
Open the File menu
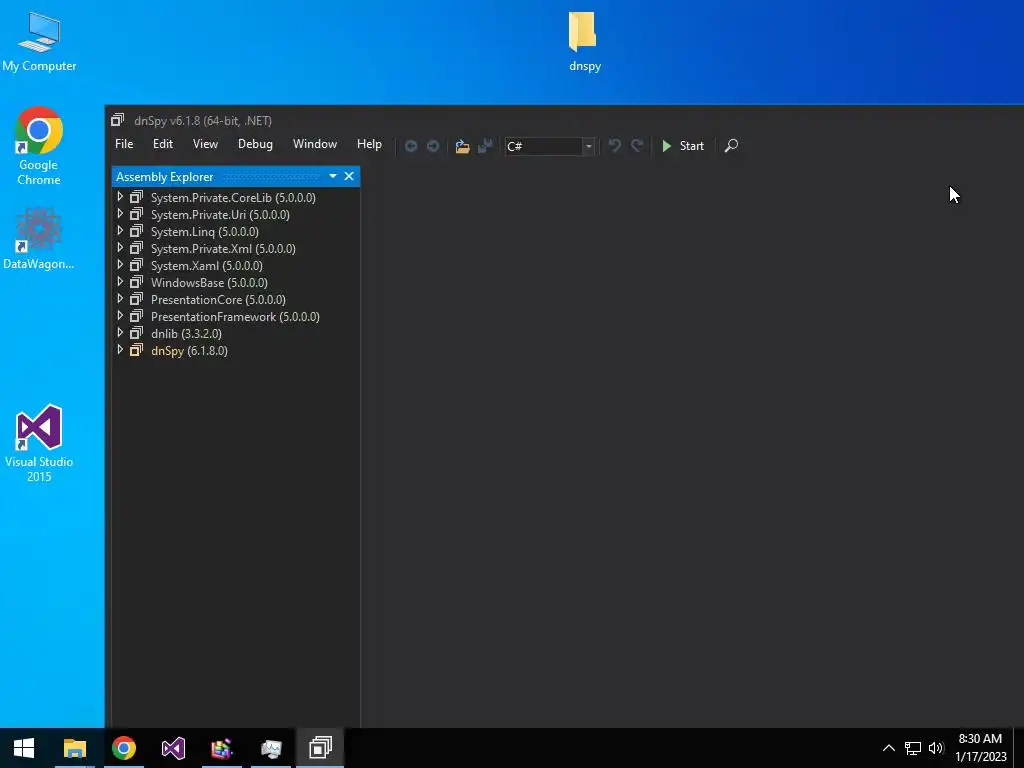click(124, 144)
